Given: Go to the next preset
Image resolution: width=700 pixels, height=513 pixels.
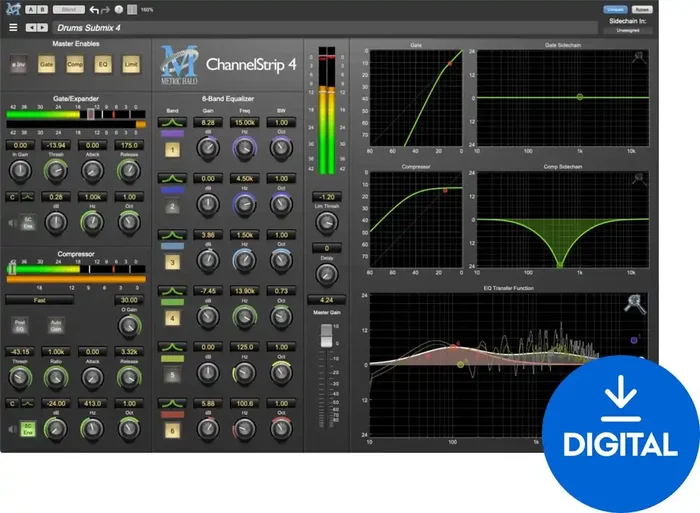Looking at the screenshot, I should (x=42, y=28).
